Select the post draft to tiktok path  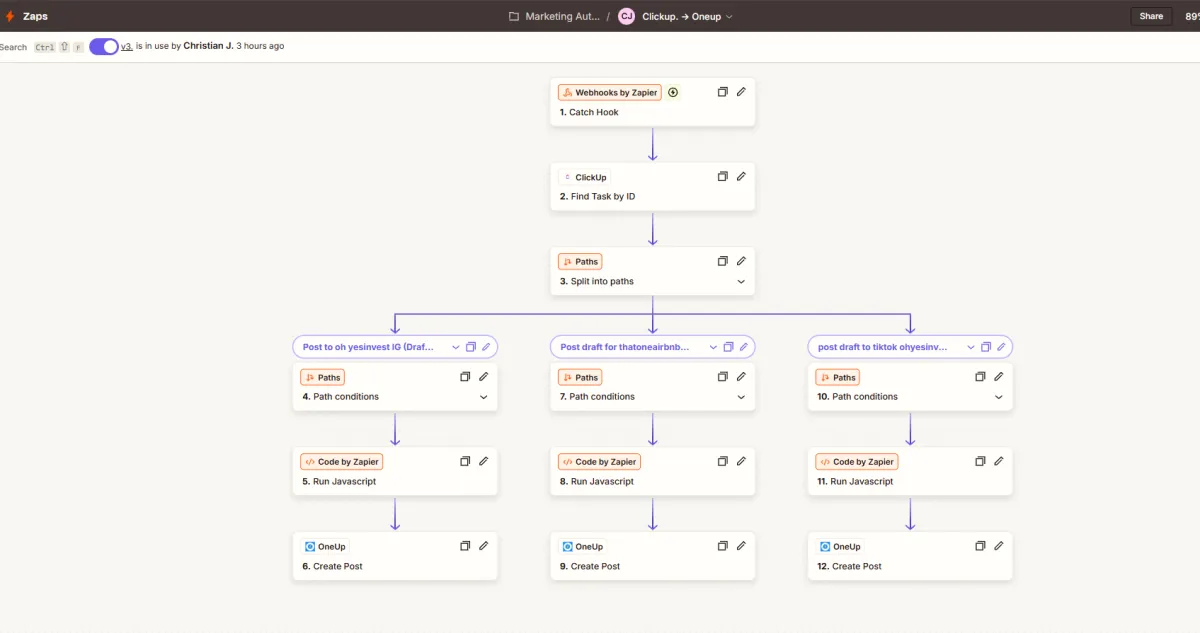tap(883, 347)
